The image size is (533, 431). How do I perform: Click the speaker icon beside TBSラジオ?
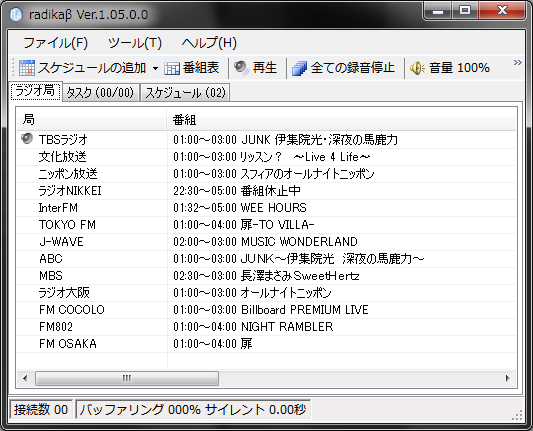tap(27, 139)
